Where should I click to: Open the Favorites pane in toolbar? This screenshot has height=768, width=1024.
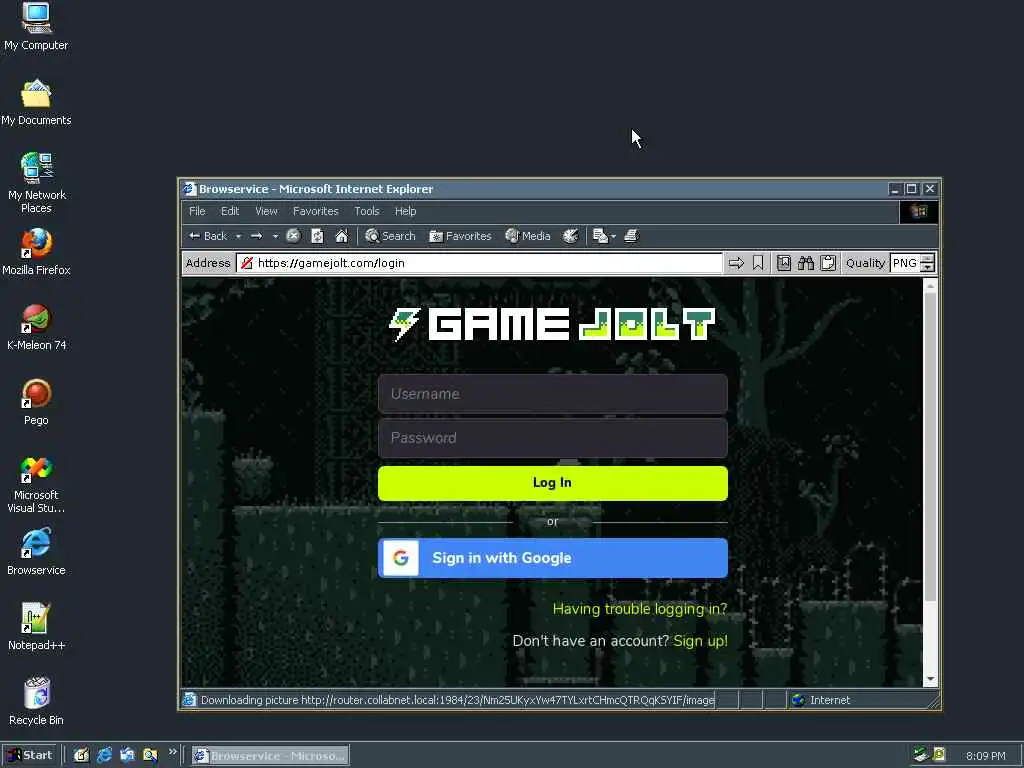pyautogui.click(x=460, y=236)
